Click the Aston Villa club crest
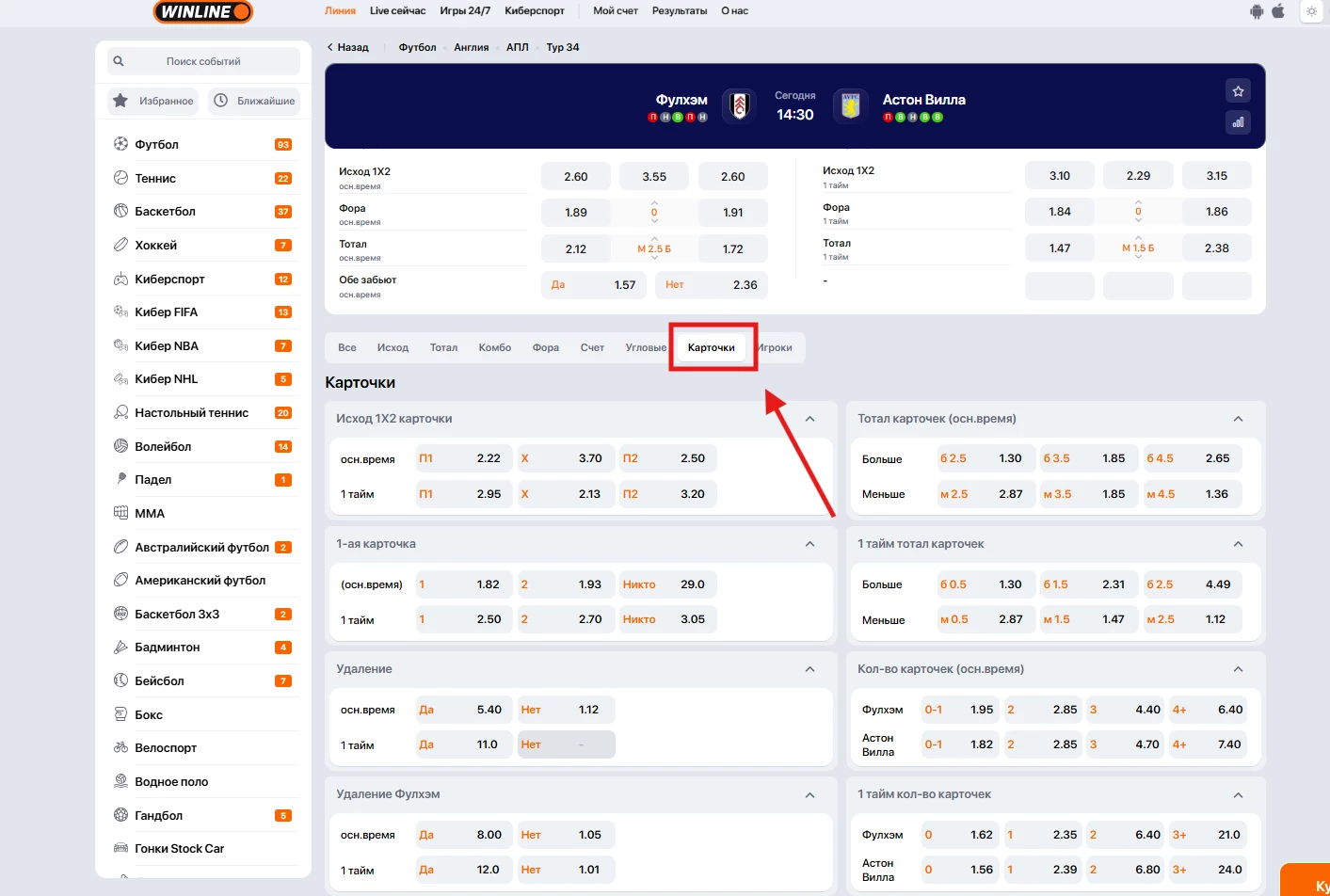 (851, 106)
